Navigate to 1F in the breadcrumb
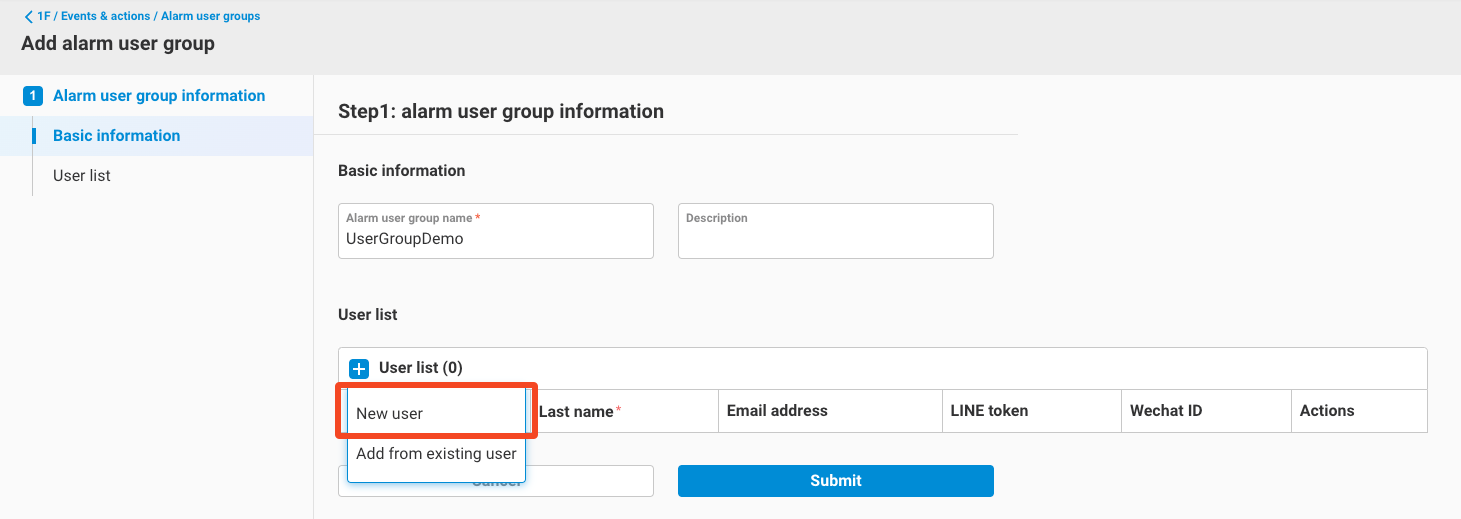 coord(43,16)
